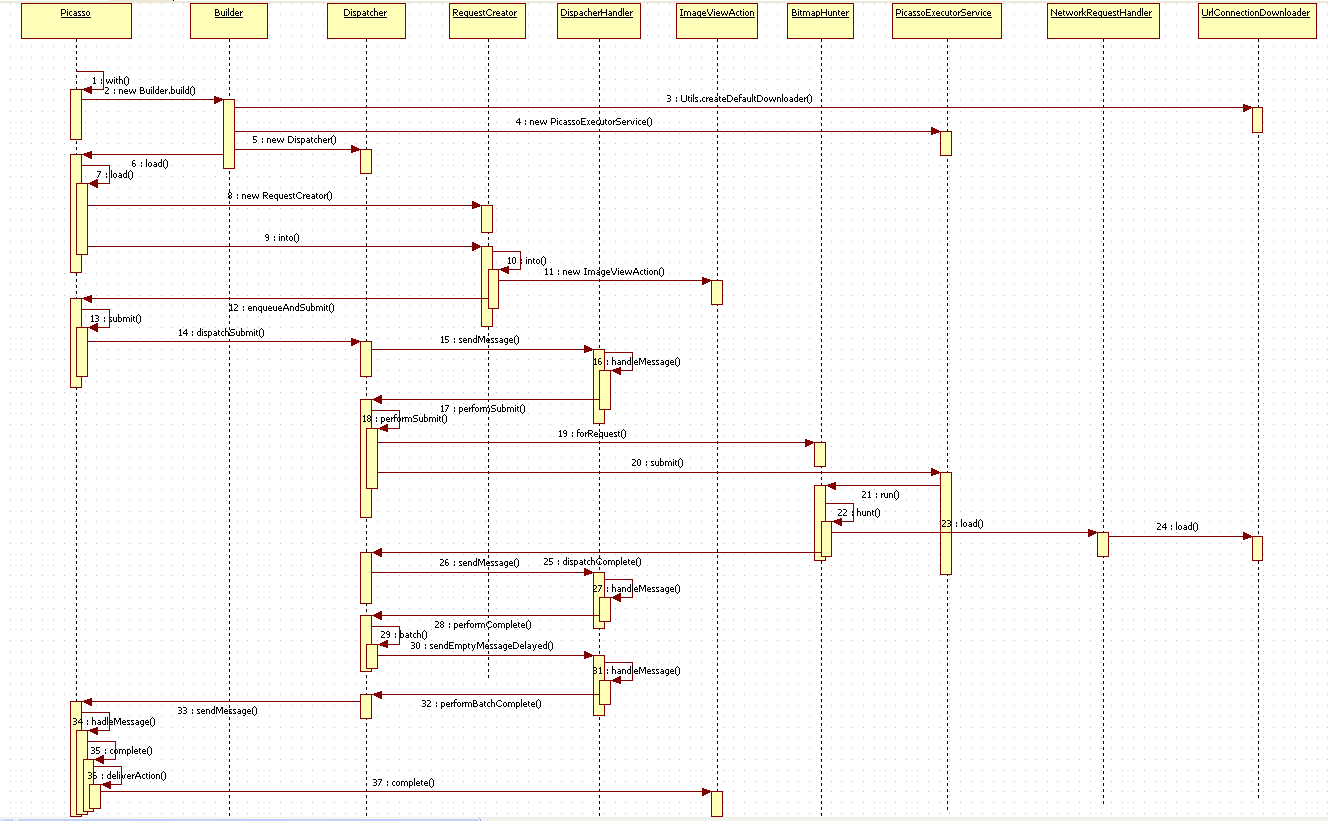Select '8 : new RequestCreator()' message label
This screenshot has height=821, width=1328.
coord(280,196)
